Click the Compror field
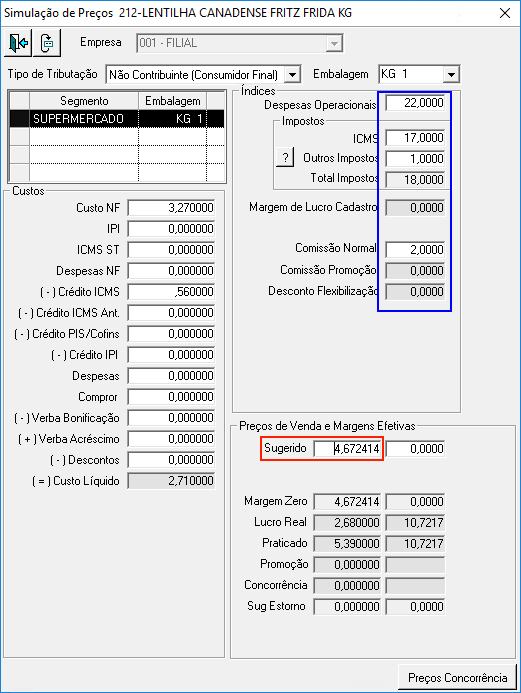The width and height of the screenshot is (521, 693). pos(171,397)
